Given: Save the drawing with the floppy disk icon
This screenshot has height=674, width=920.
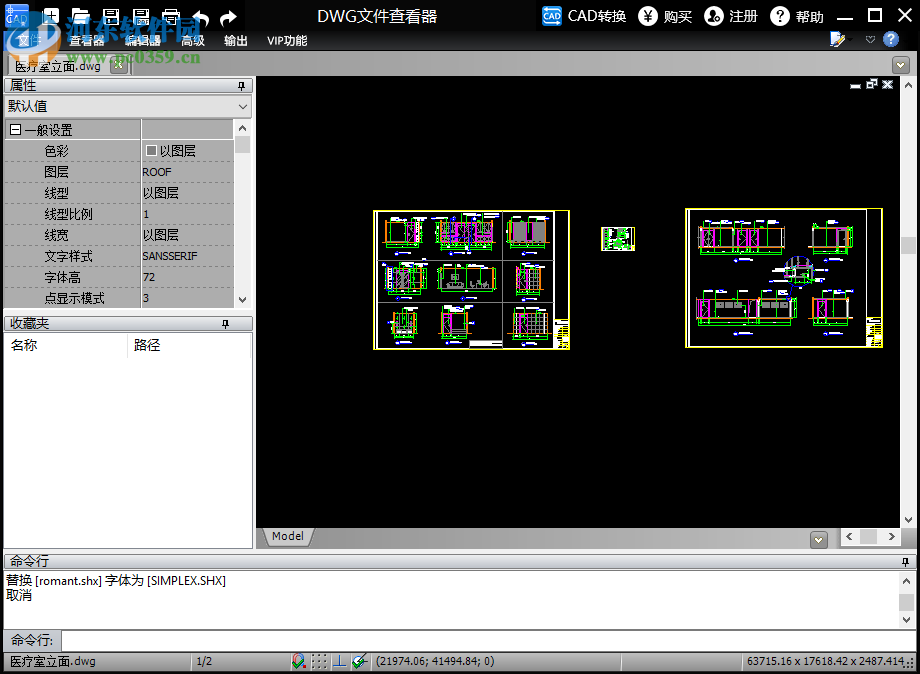Looking at the screenshot, I should point(111,17).
